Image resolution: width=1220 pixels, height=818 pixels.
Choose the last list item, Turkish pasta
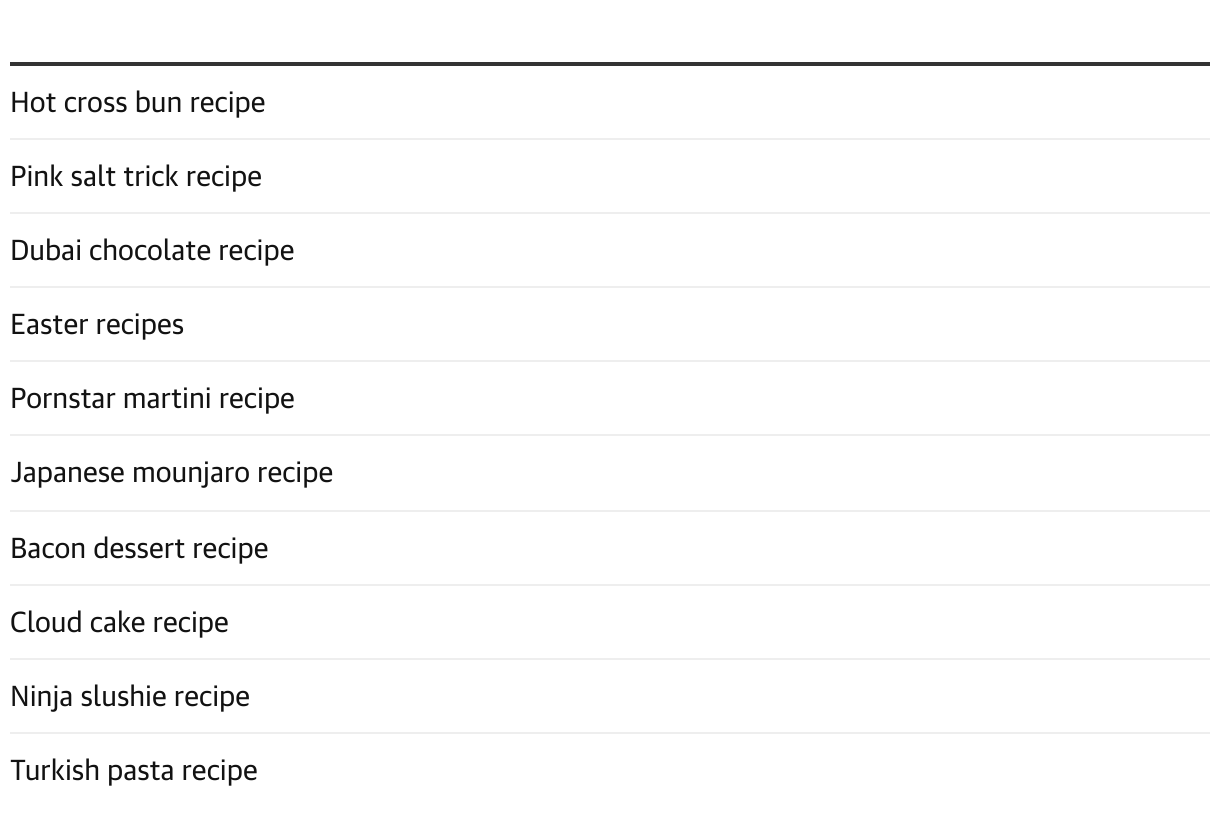[134, 770]
